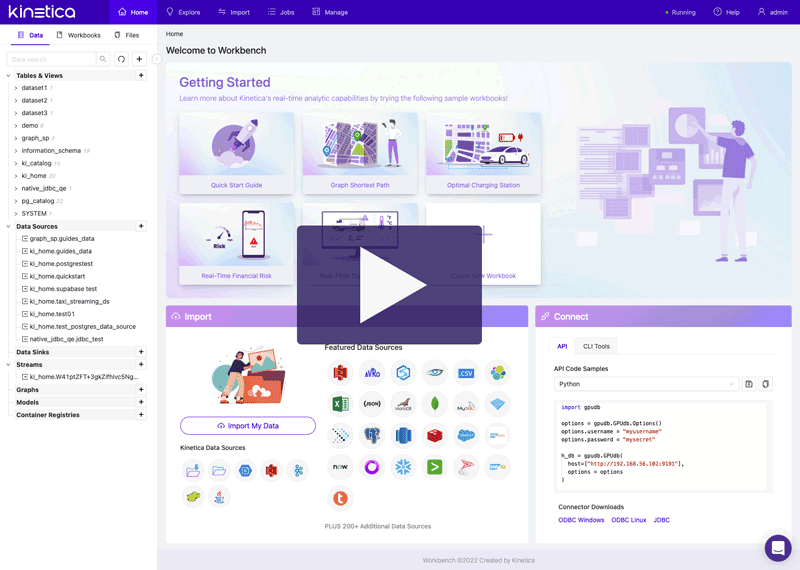
Task: Select the Avro data source icon
Action: 372,373
